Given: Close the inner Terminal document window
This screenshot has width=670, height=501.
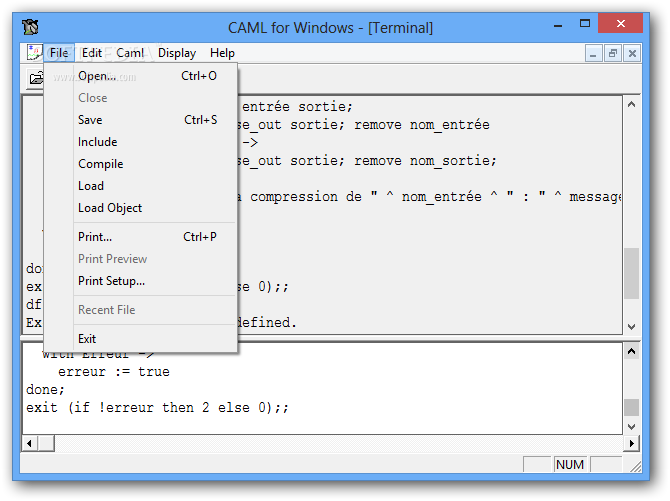Looking at the screenshot, I should 632,53.
